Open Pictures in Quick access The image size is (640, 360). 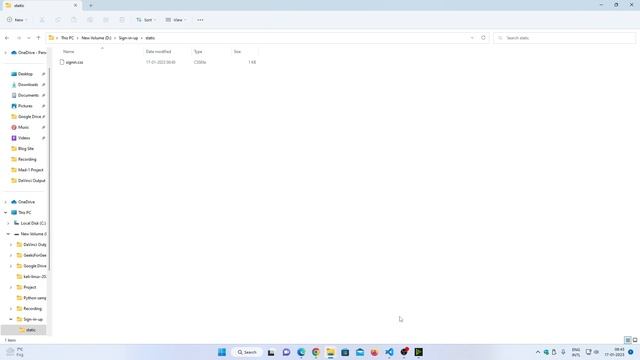(x=25, y=106)
